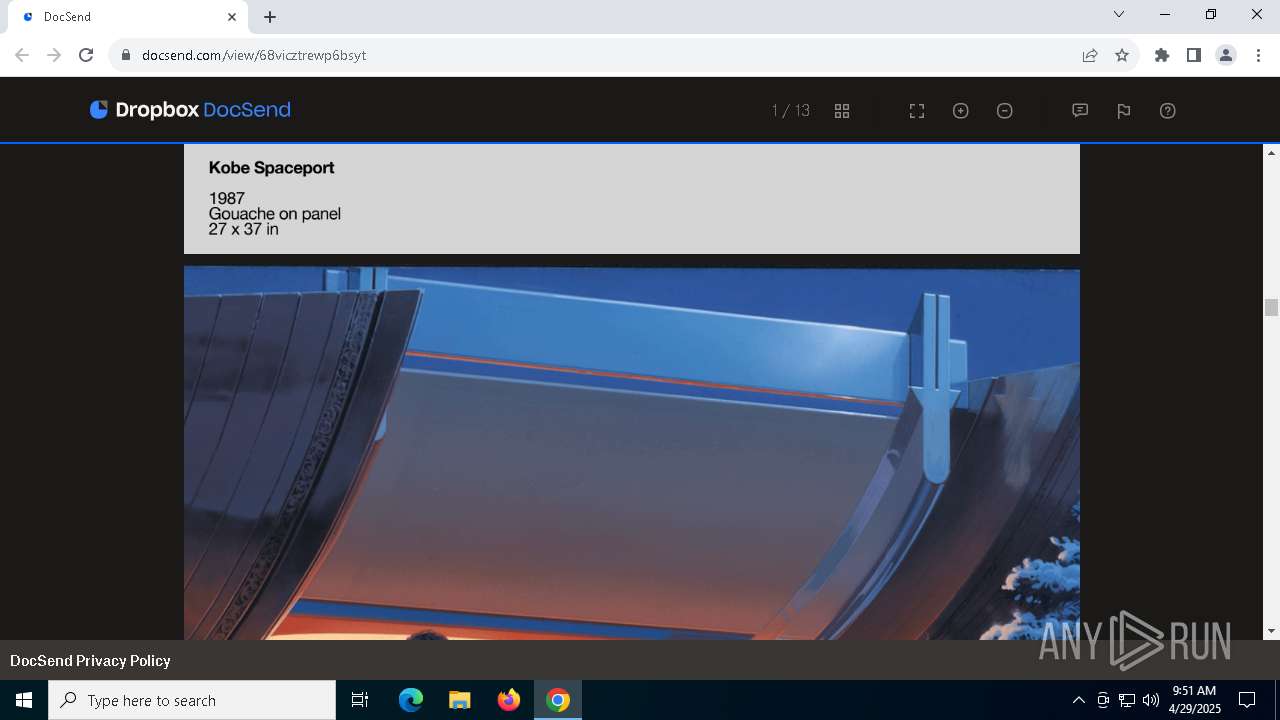
Task: Enter fullscreen mode in DocSend viewer
Action: 917,111
